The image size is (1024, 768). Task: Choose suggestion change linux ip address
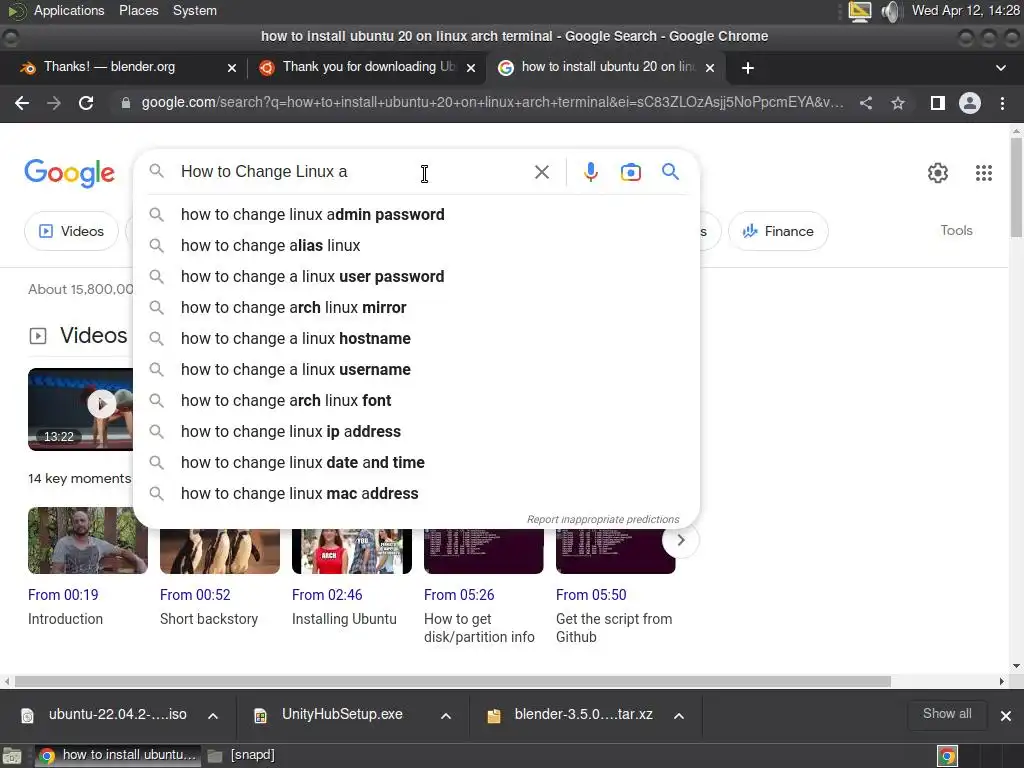(416, 432)
